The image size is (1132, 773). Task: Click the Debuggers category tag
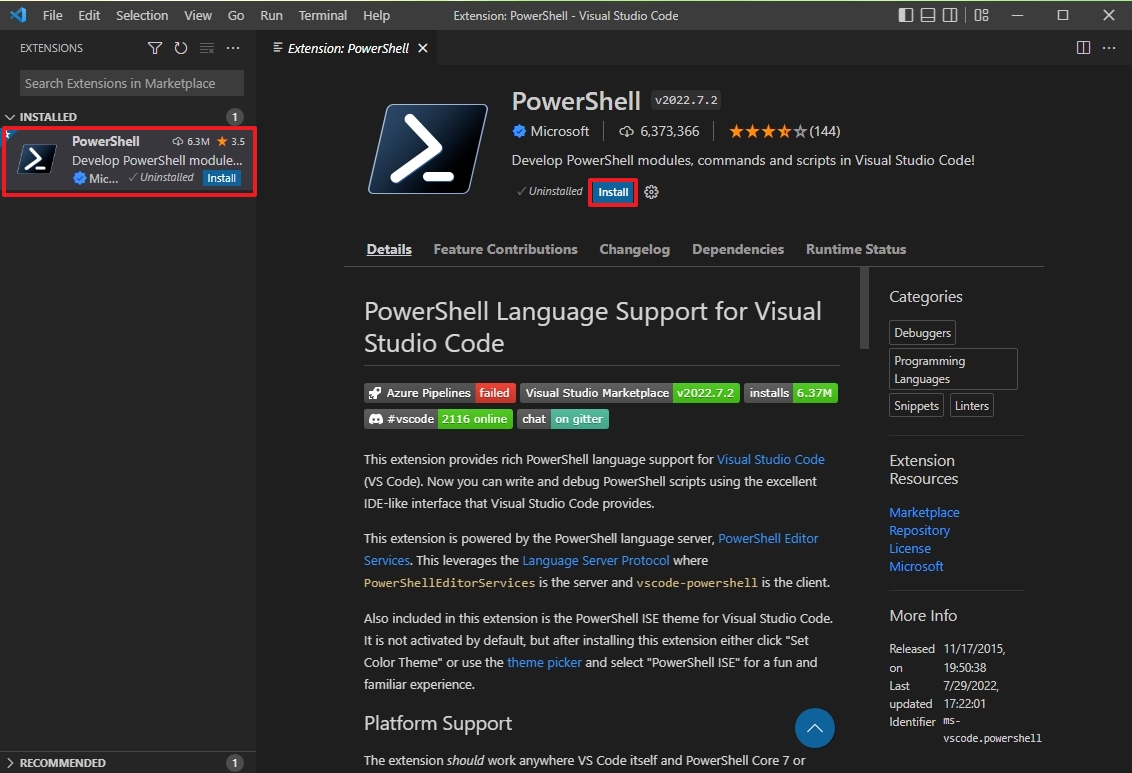pyautogui.click(x=922, y=333)
